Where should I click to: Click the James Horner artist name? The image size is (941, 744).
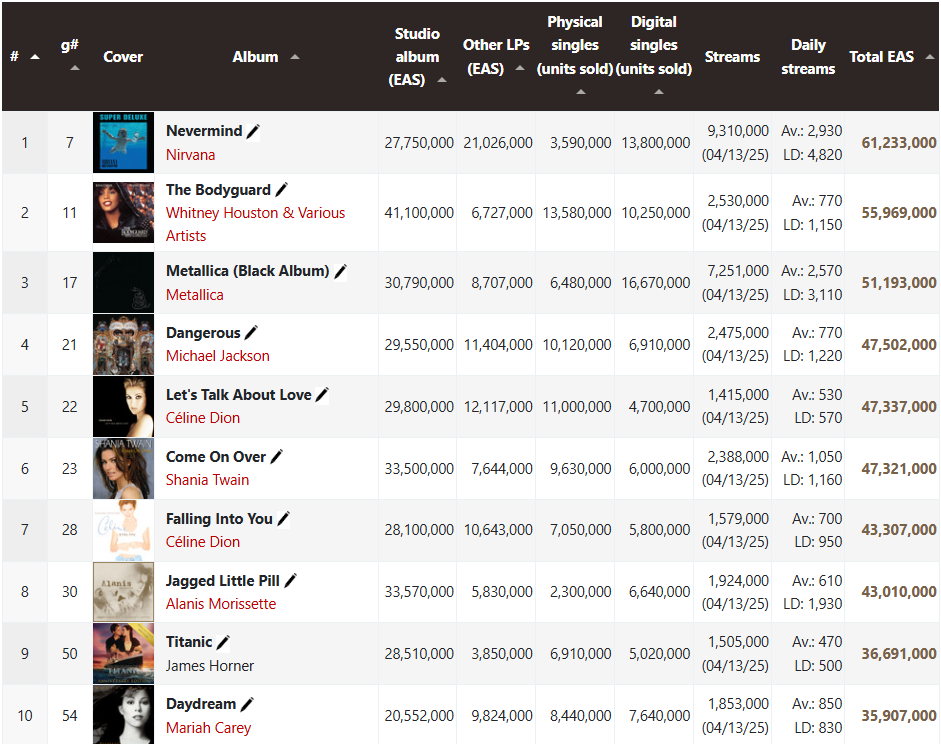tap(209, 665)
